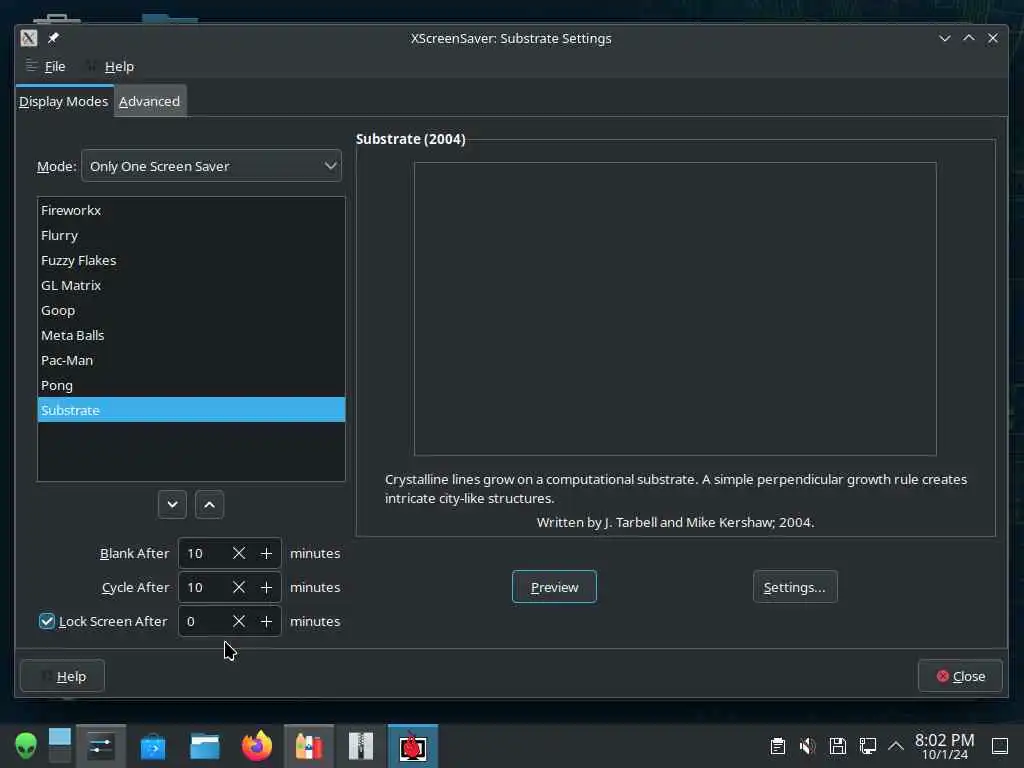
Task: Click the XScreenSaver window menu icon
Action: (x=28, y=38)
